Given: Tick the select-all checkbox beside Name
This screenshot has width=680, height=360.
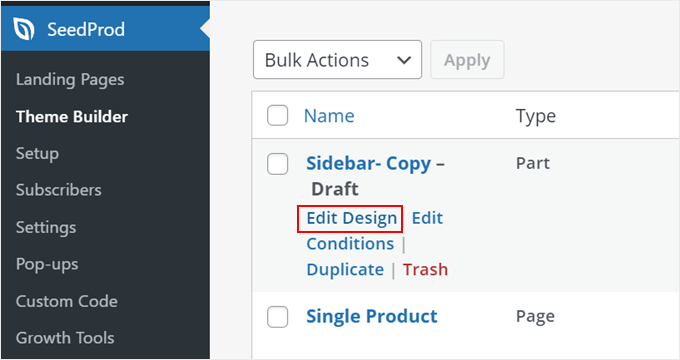Looking at the screenshot, I should click(278, 115).
